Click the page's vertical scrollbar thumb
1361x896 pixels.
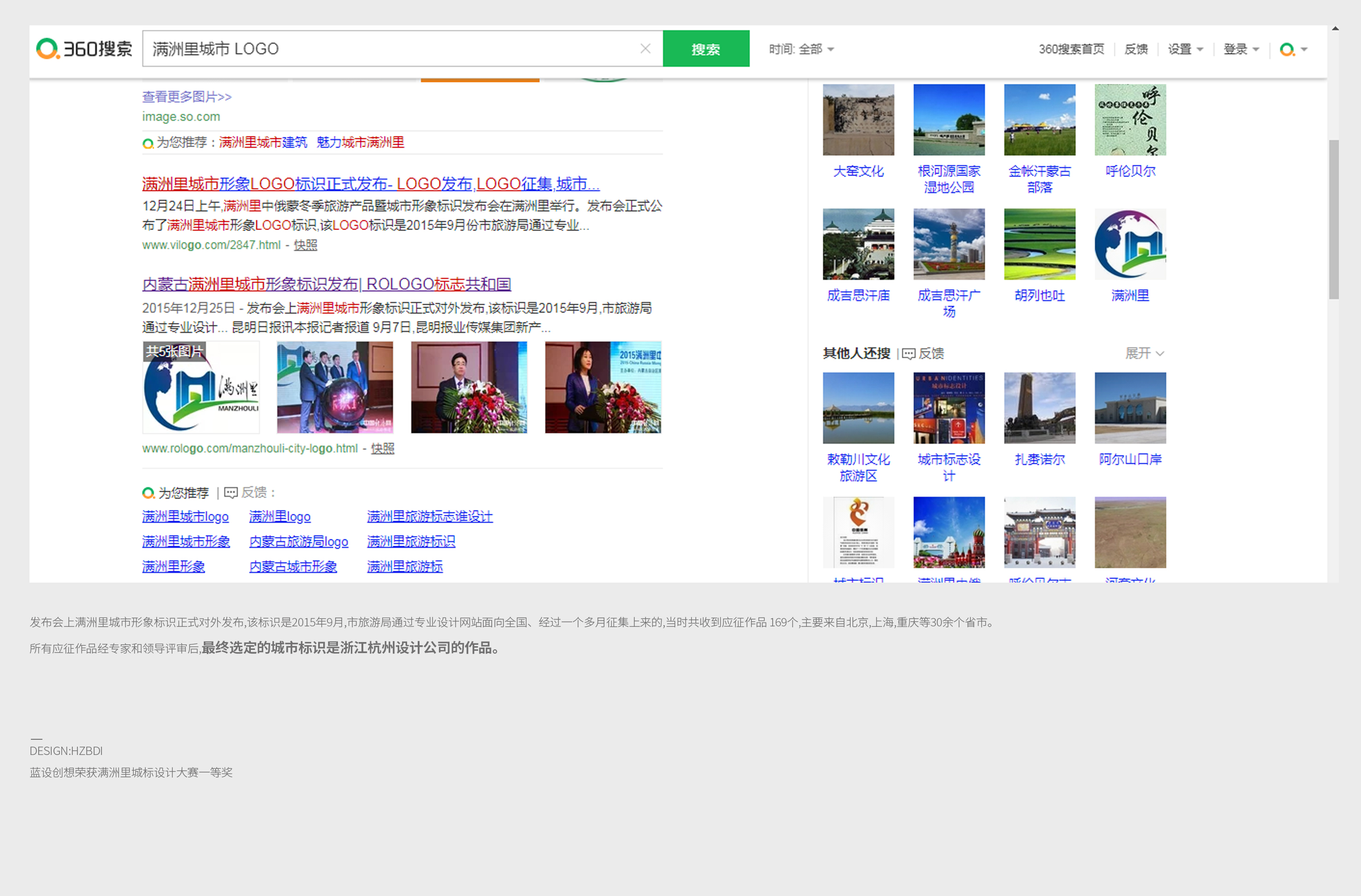[1333, 219]
